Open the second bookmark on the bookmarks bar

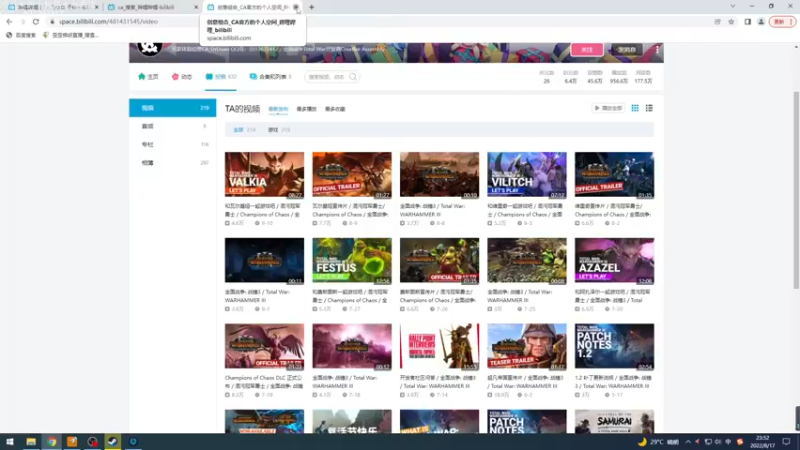pyautogui.click(x=70, y=35)
